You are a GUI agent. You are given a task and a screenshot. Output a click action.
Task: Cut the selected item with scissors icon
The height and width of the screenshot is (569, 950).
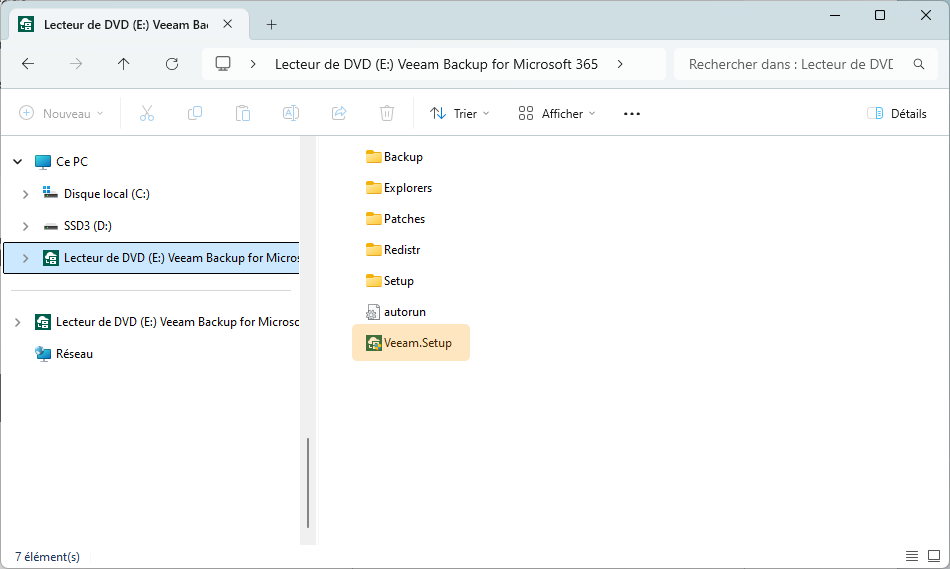147,113
